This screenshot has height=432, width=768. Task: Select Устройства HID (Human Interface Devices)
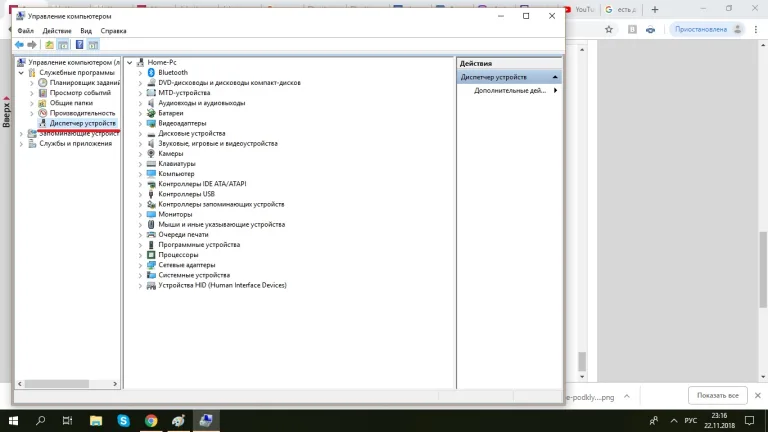point(222,285)
